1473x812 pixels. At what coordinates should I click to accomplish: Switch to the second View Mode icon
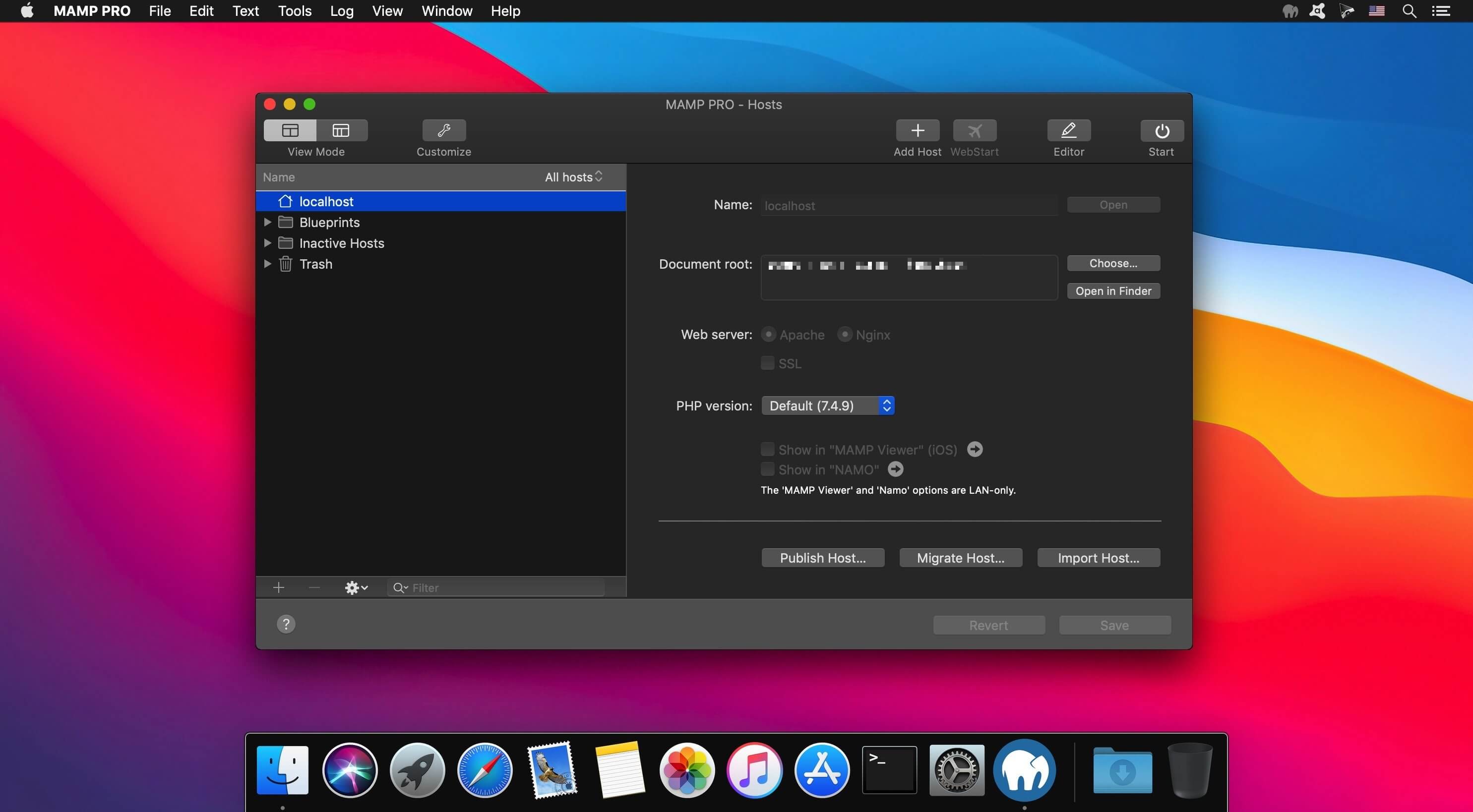click(x=341, y=131)
